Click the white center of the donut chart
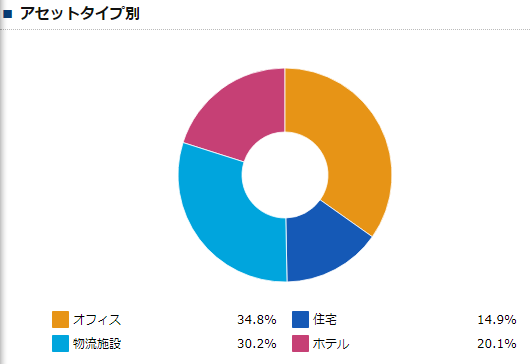The width and height of the screenshot is (531, 364). click(x=285, y=175)
